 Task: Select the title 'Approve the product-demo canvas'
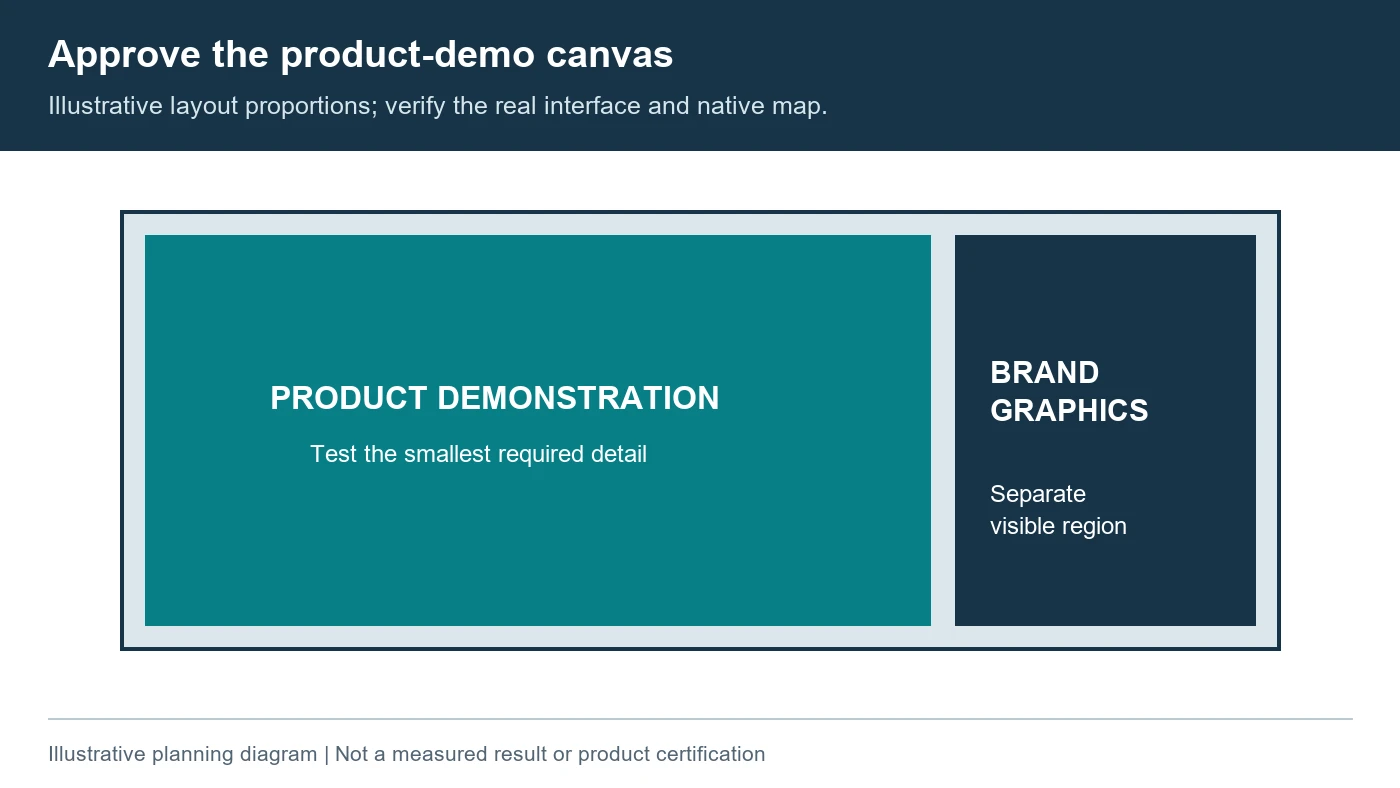tap(360, 55)
